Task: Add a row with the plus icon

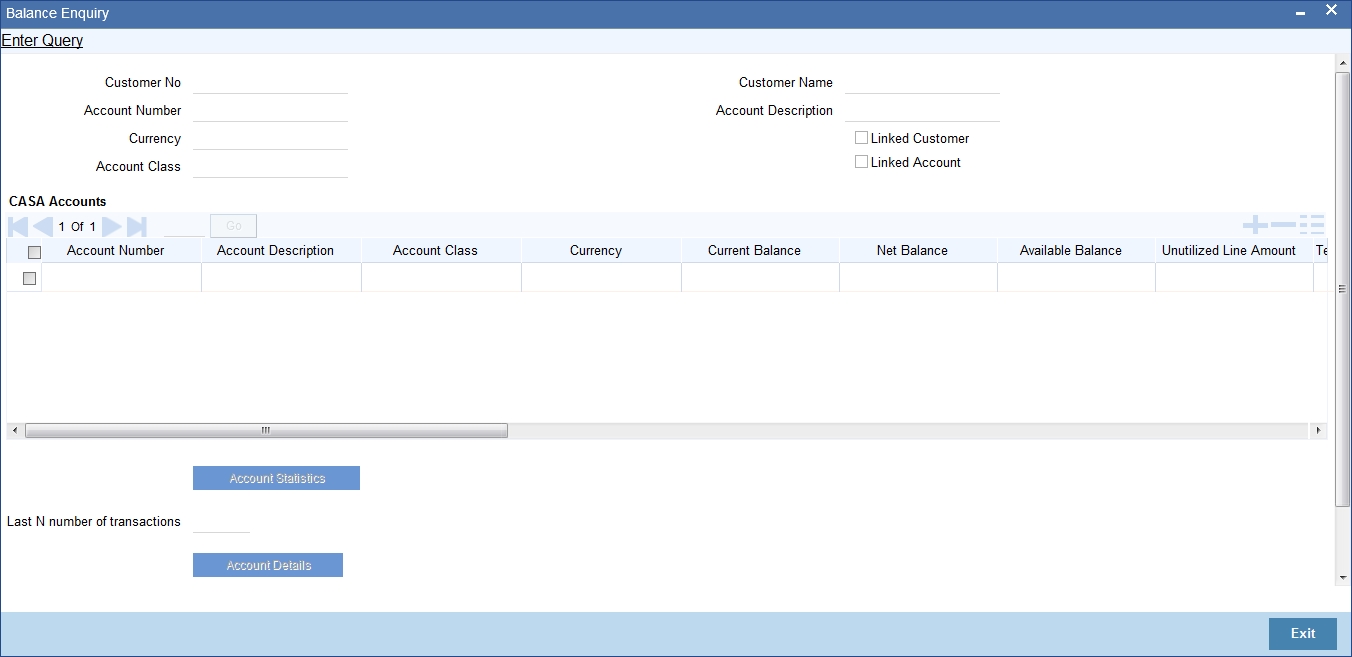Action: [1255, 226]
